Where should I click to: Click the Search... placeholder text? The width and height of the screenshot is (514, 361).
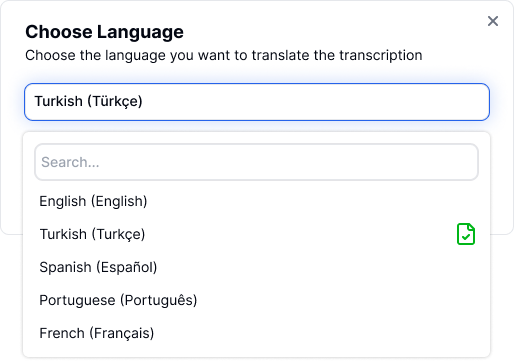tap(70, 162)
